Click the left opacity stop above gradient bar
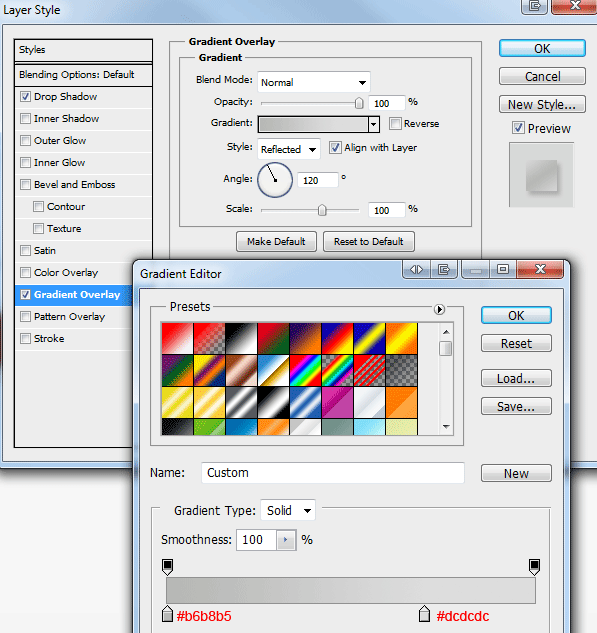The image size is (597, 633). pyautogui.click(x=168, y=567)
